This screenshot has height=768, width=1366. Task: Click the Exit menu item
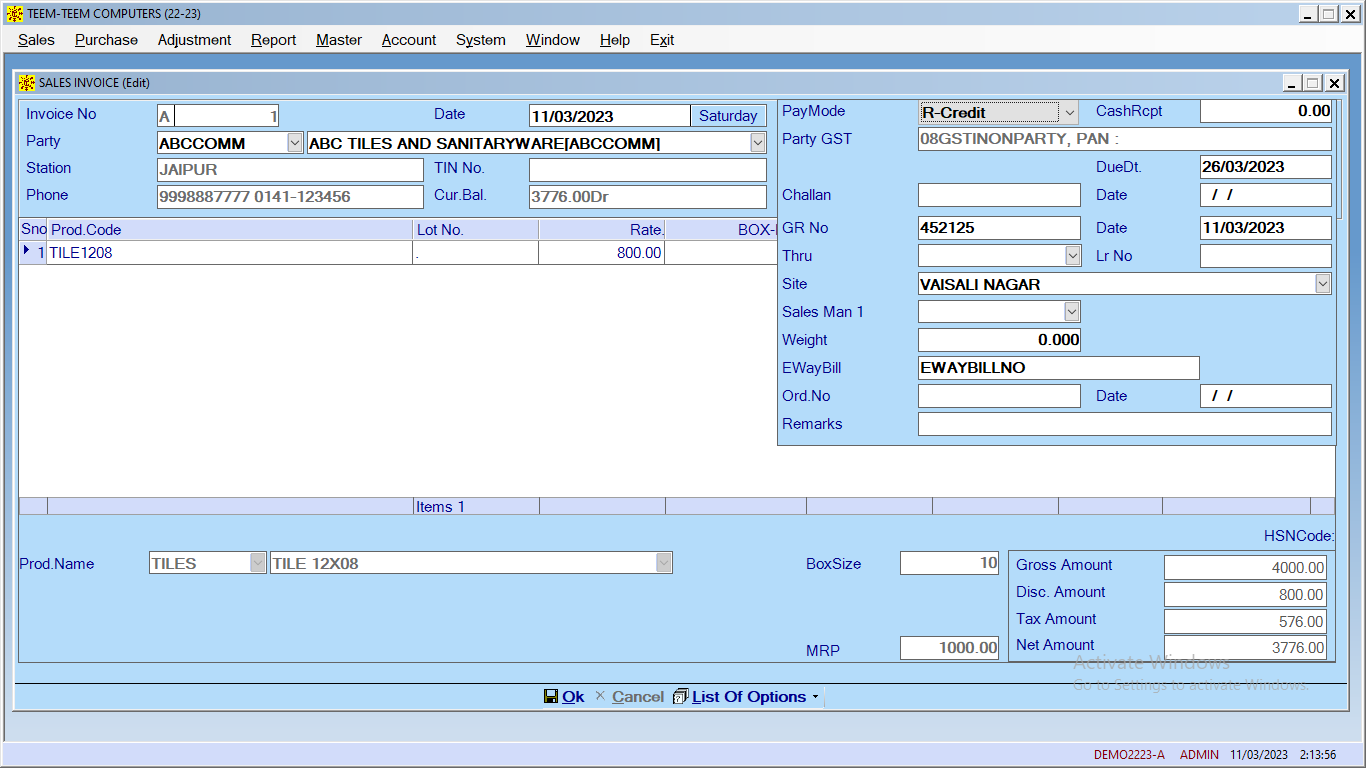pos(662,40)
